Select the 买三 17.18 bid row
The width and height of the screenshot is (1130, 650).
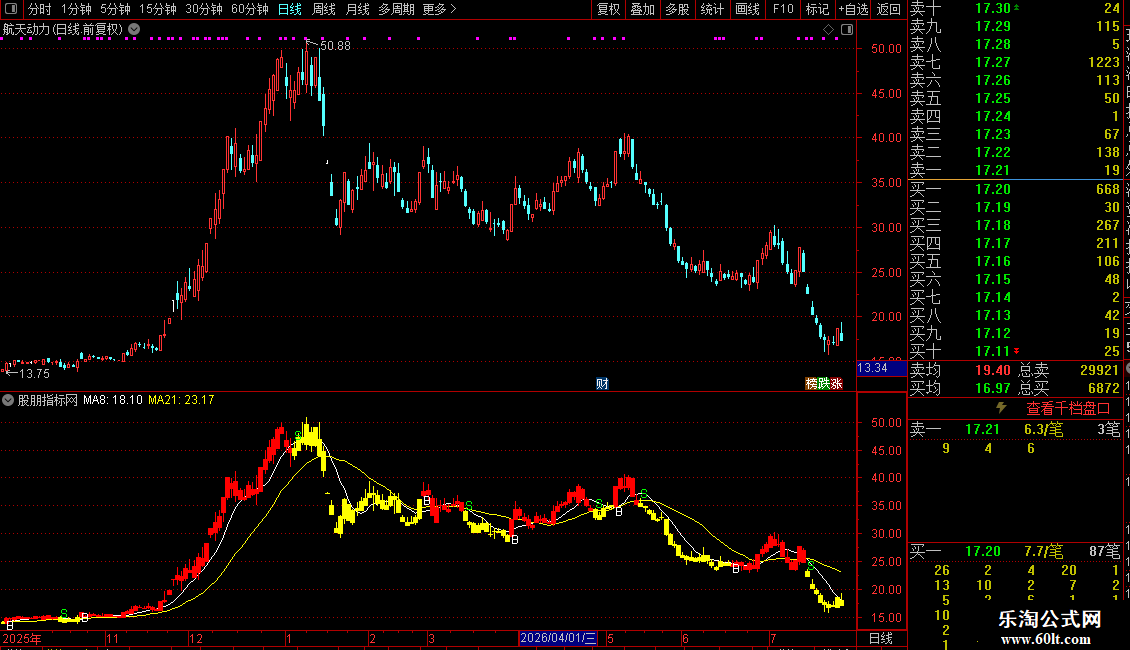(x=1015, y=225)
